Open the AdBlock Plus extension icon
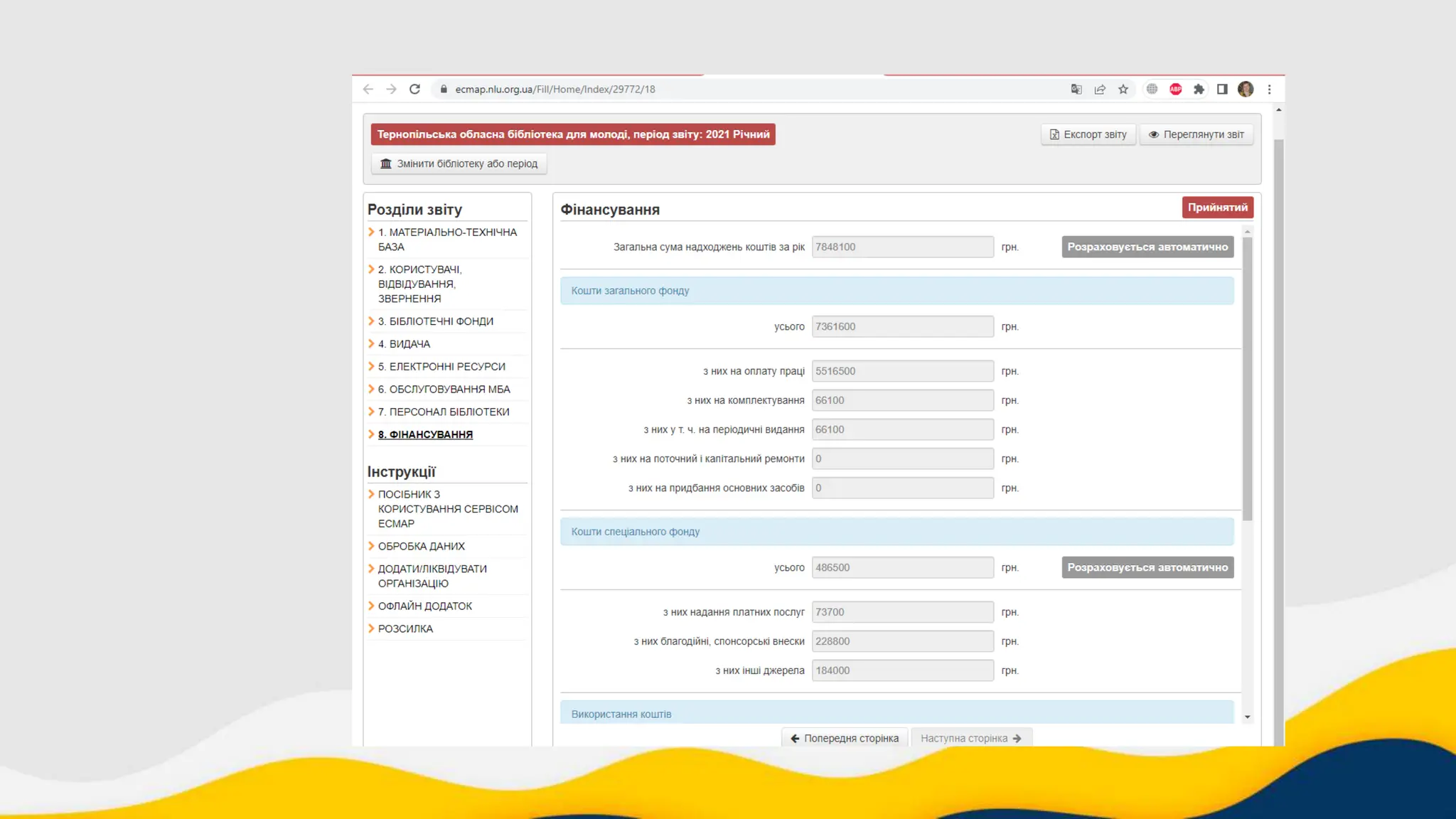 coord(1176,89)
